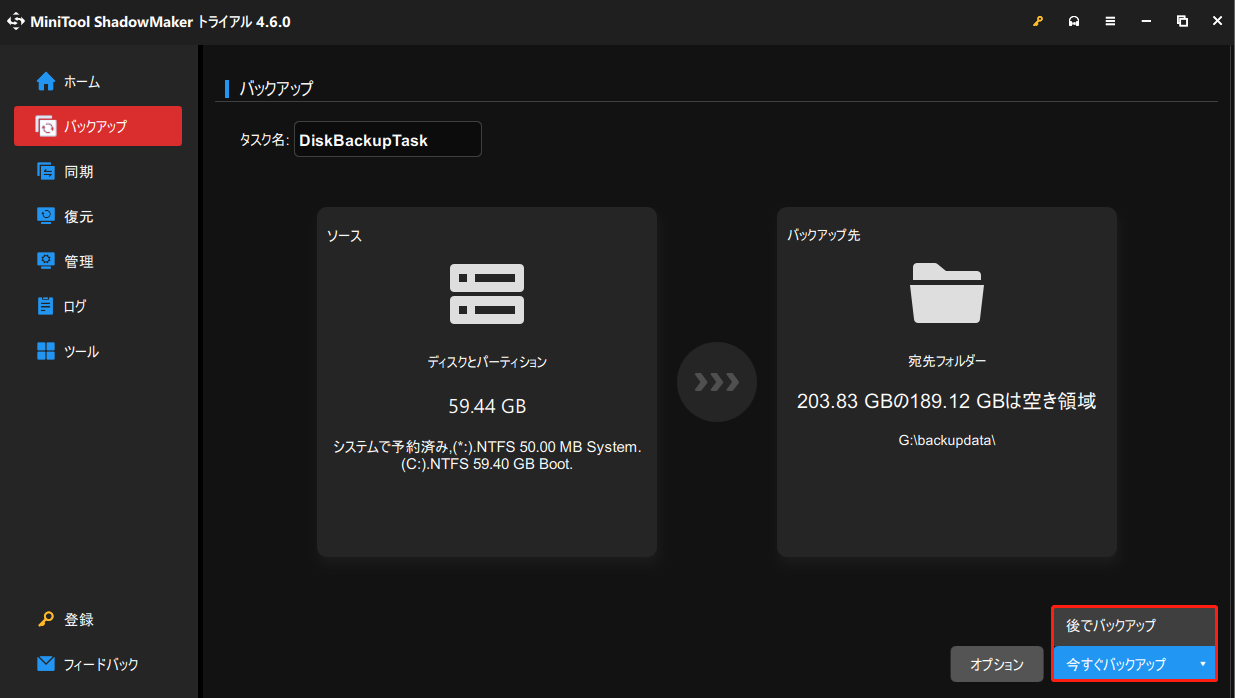Click the 59.44 GB source size text
This screenshot has width=1235, height=698.
click(487, 407)
